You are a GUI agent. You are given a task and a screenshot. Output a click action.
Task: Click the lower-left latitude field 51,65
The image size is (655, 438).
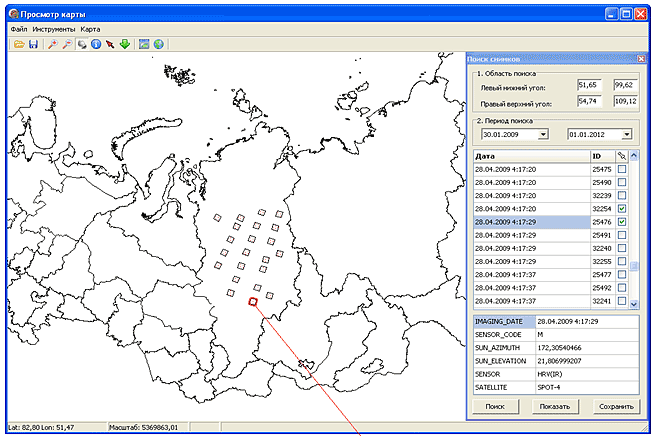(x=591, y=86)
